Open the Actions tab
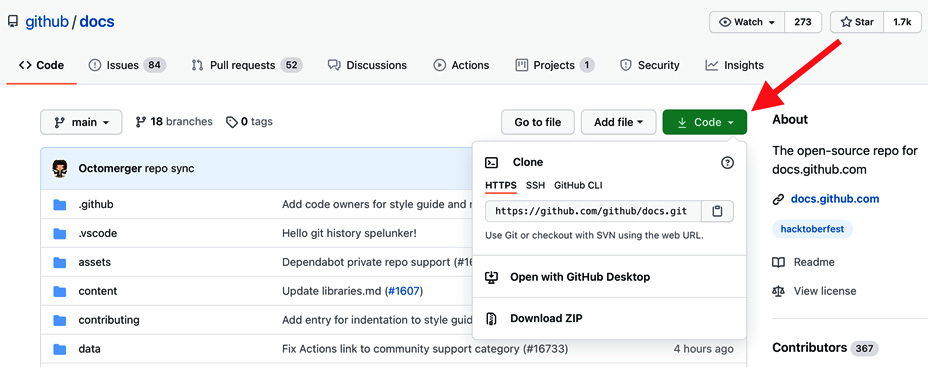The image size is (928, 367). 461,65
